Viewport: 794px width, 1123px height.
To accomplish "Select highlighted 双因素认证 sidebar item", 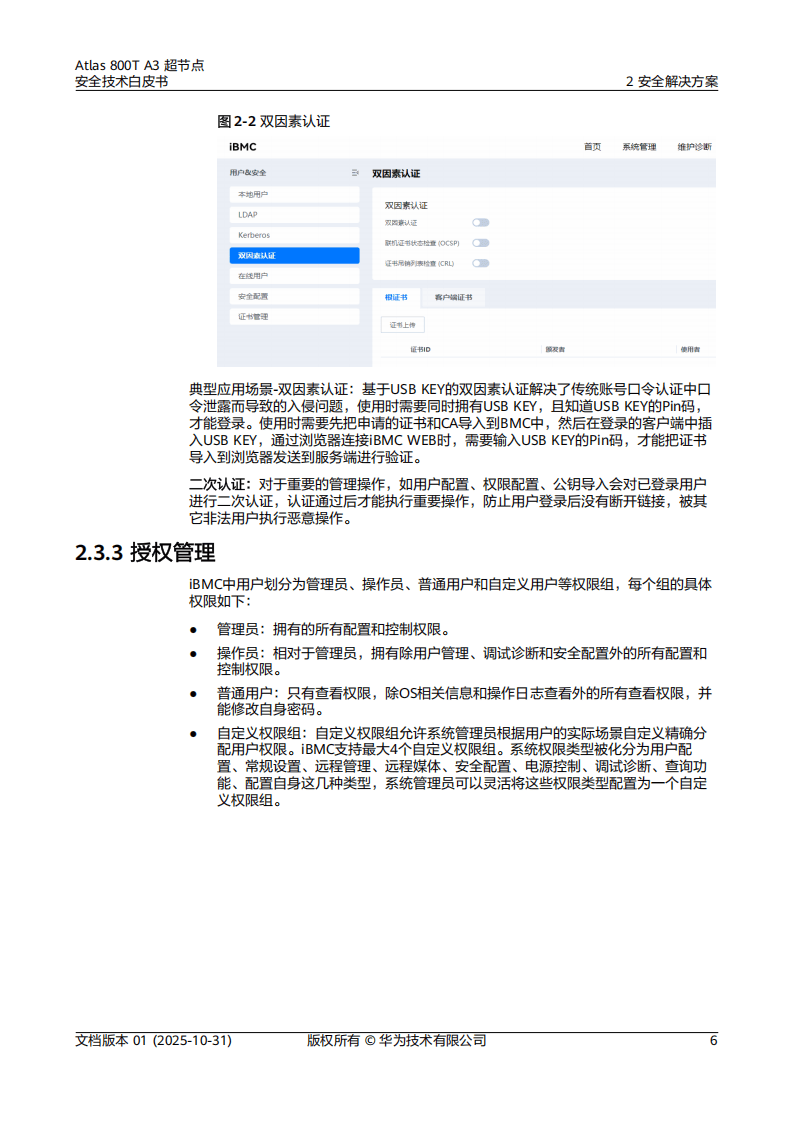I will pos(293,256).
